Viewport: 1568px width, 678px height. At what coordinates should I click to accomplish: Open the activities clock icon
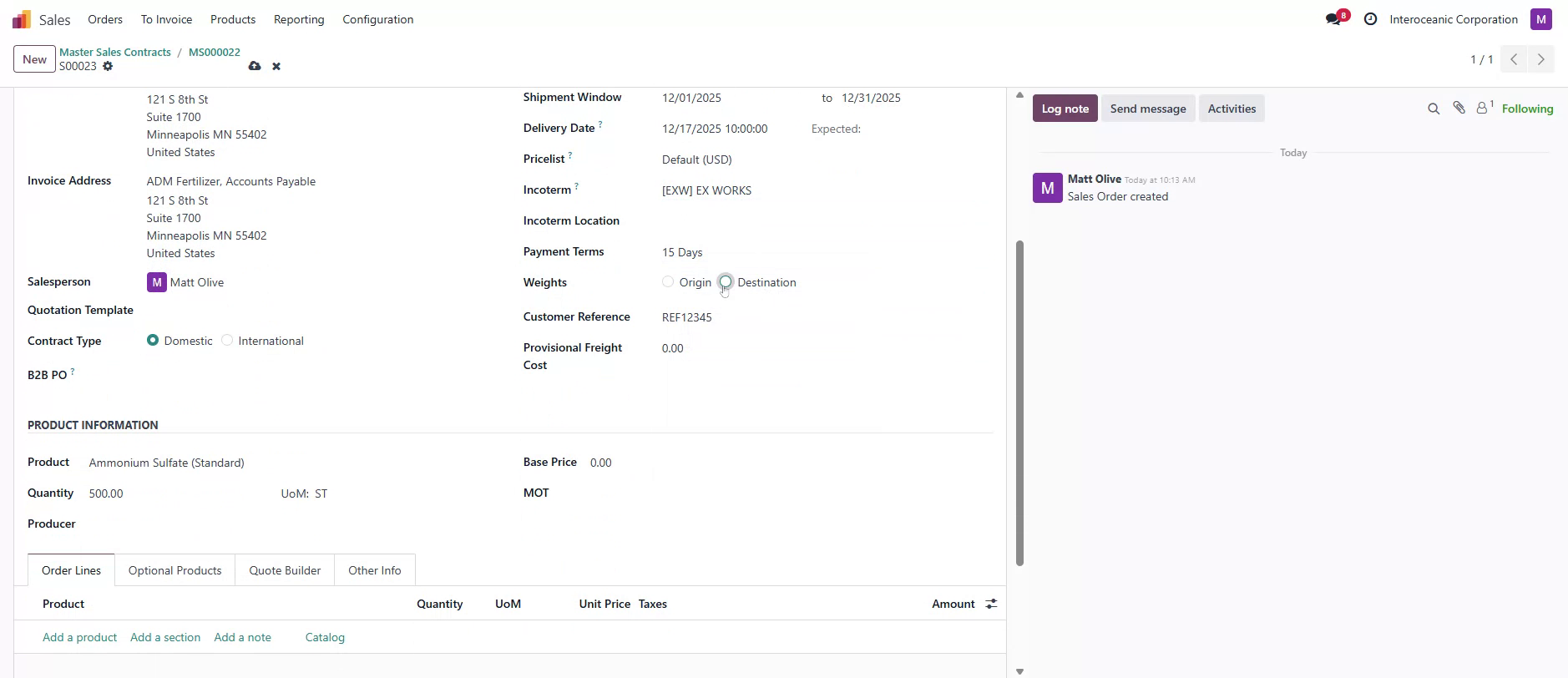point(1370,19)
